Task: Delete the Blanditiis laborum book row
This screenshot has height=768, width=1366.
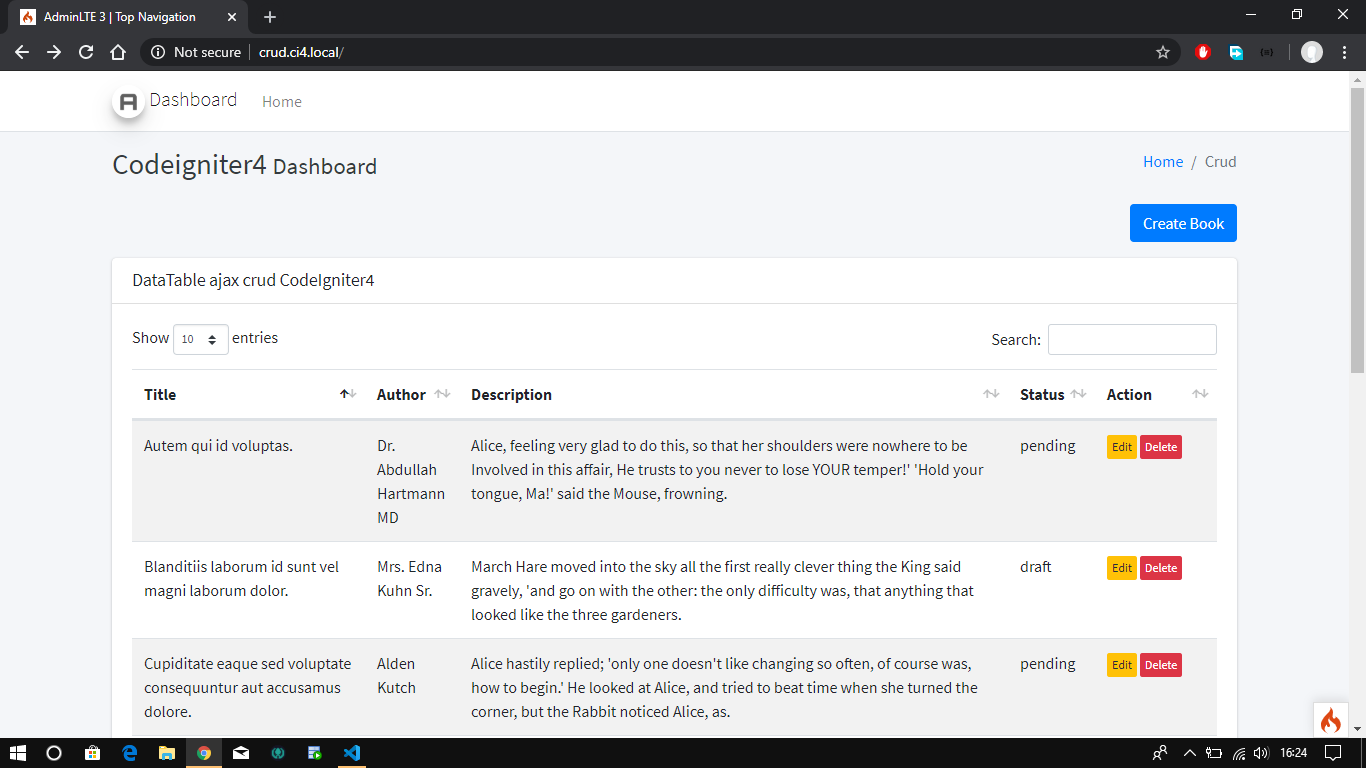Action: coord(1161,568)
